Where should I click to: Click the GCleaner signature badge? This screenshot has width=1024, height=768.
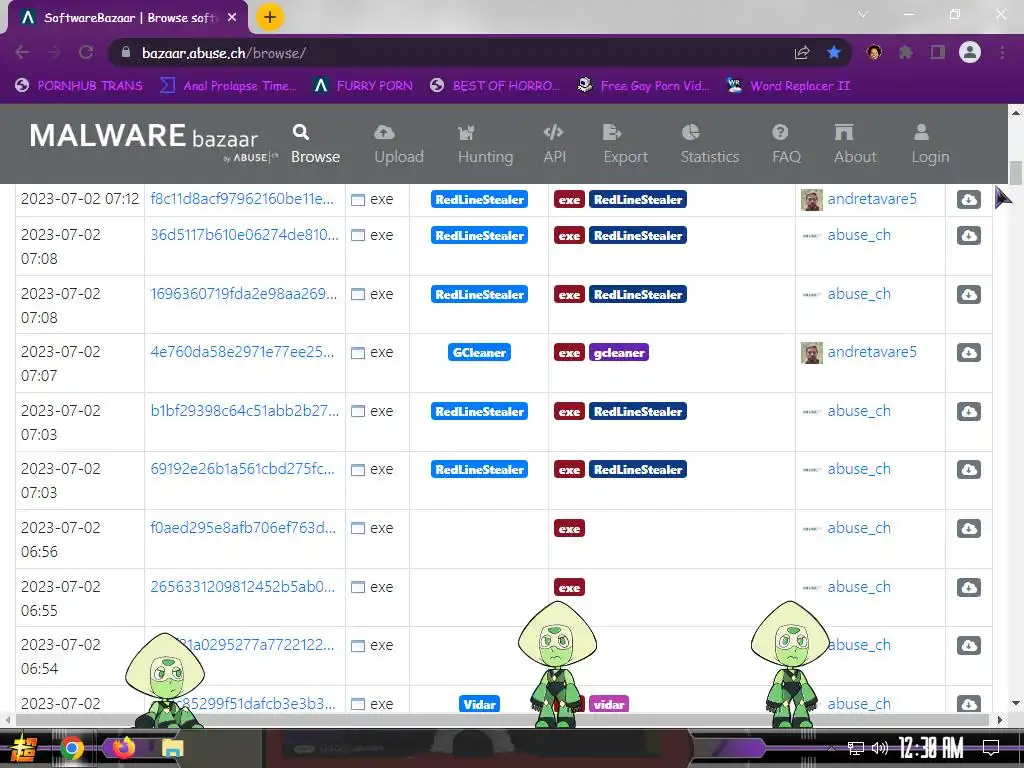pyautogui.click(x=479, y=353)
